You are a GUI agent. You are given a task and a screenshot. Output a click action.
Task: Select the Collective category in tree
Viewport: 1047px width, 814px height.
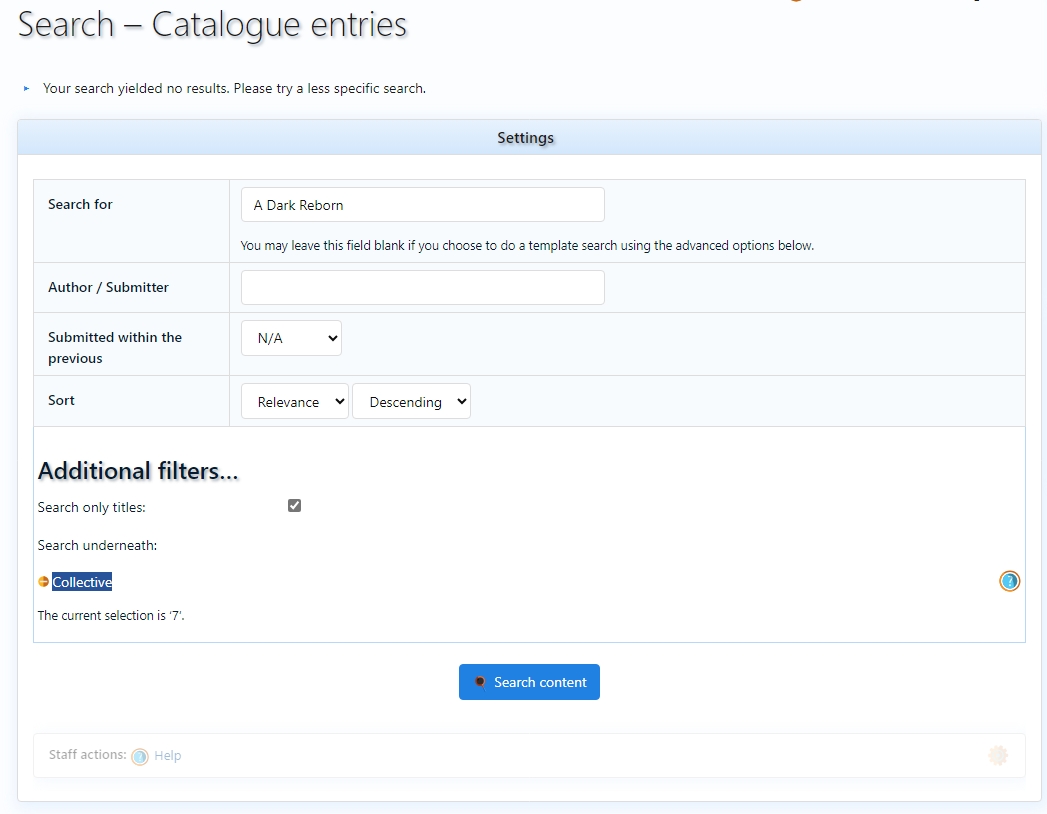(82, 582)
